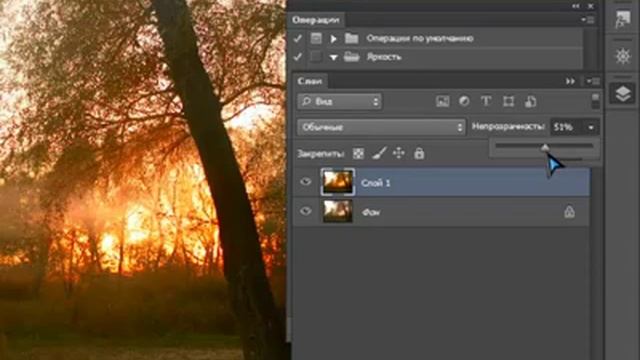This screenshot has width=640, height=360.
Task: Click Непрозрачность opacity label
Action: coord(508,127)
